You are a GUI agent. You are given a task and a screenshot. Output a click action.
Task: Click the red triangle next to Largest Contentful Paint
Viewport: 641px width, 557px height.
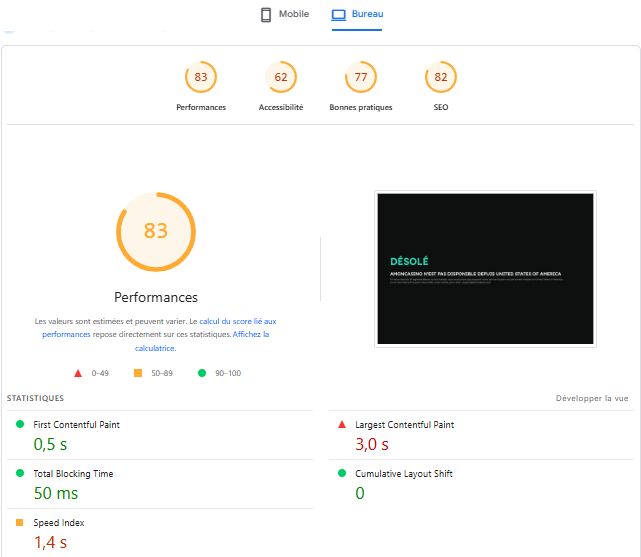point(342,425)
